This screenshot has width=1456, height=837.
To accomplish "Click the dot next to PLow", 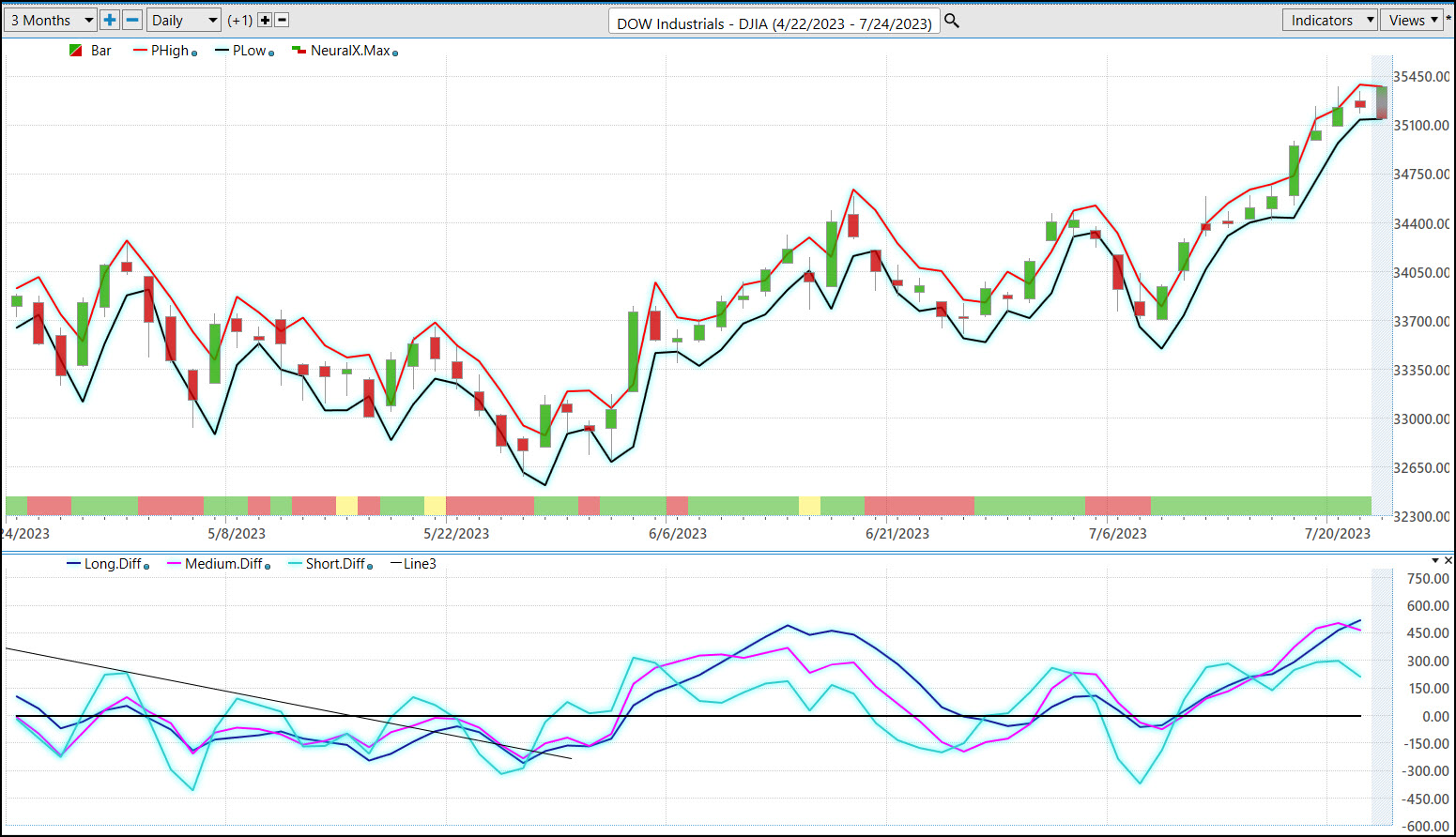I will (x=271, y=53).
